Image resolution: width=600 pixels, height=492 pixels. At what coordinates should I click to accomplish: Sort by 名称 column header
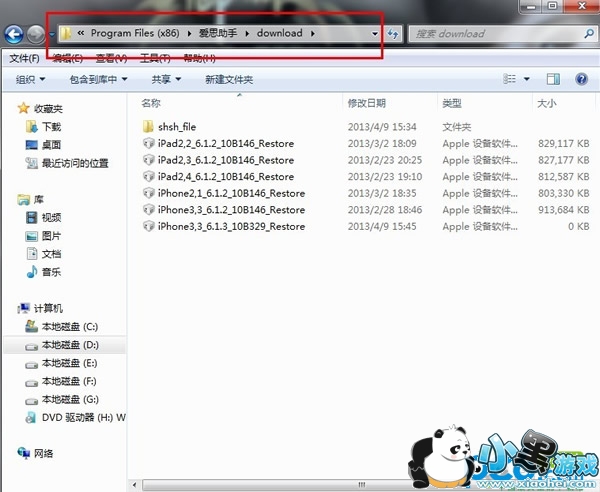tap(151, 103)
